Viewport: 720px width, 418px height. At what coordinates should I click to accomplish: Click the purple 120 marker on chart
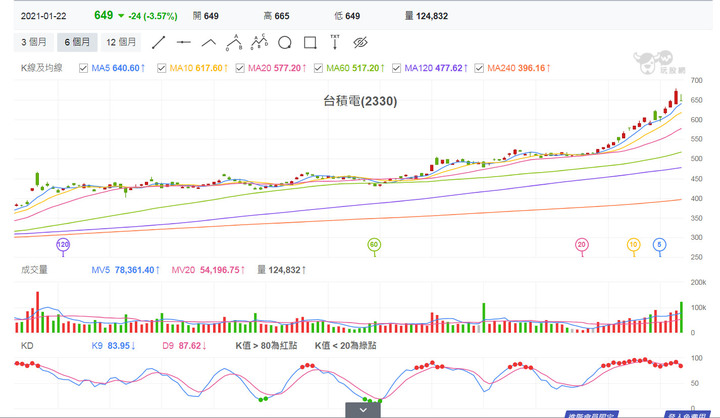pyautogui.click(x=63, y=245)
